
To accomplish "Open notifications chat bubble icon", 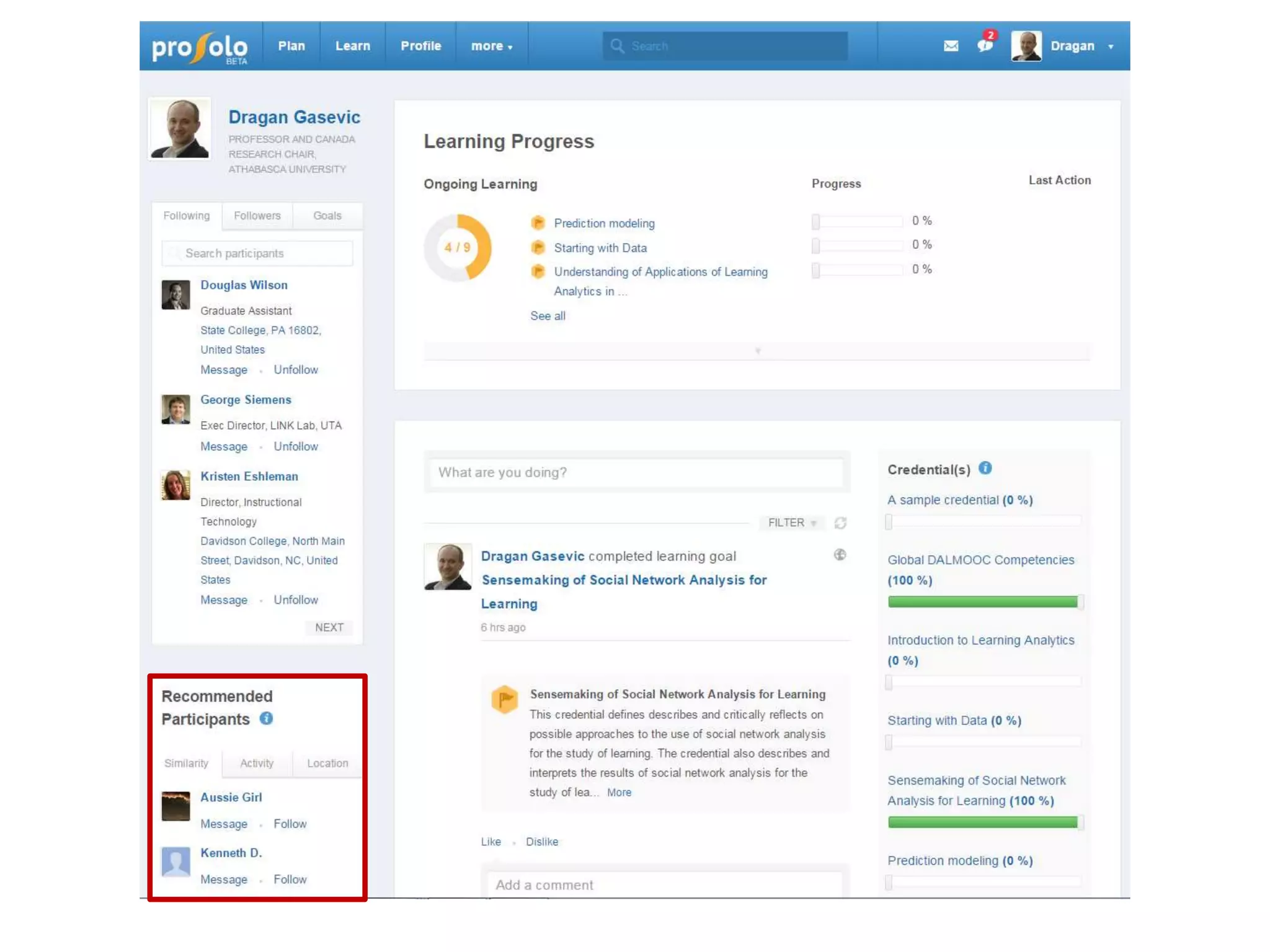I will (x=984, y=46).
